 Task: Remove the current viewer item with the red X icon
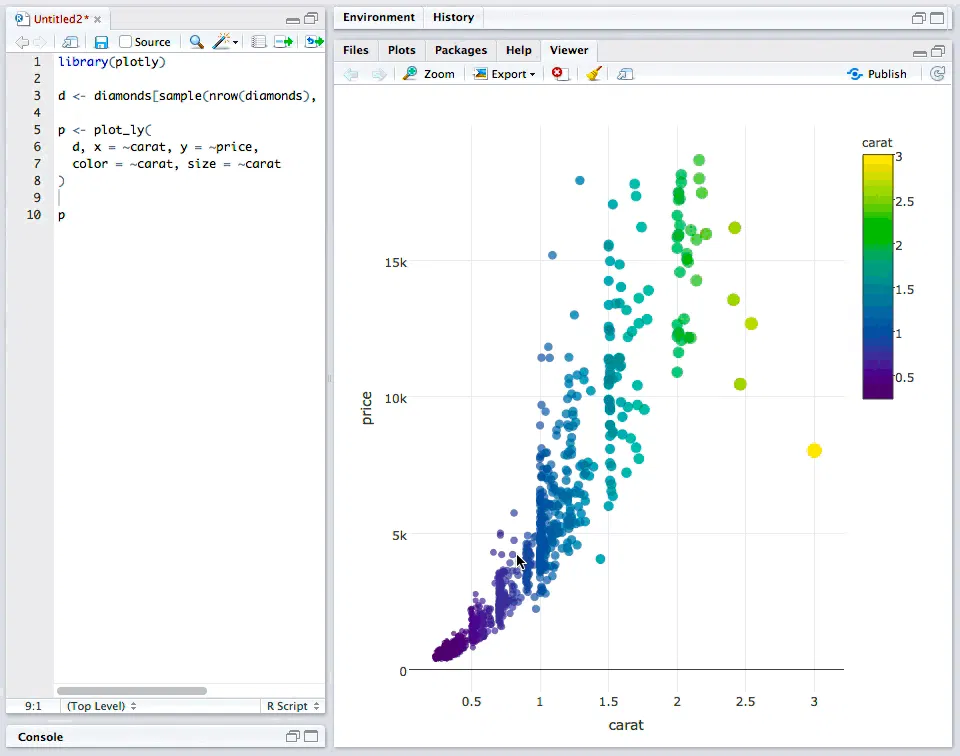pos(560,74)
